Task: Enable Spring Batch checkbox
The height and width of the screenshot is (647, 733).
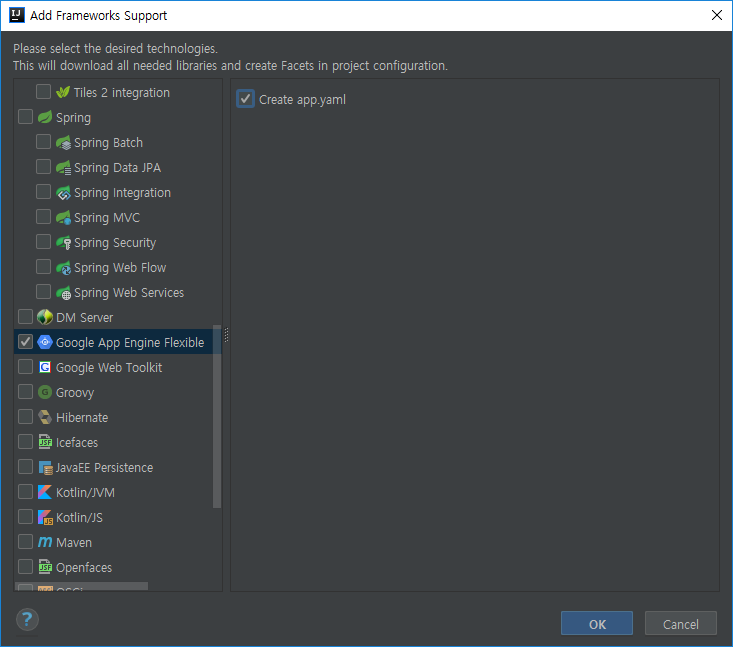Action: coord(43,142)
